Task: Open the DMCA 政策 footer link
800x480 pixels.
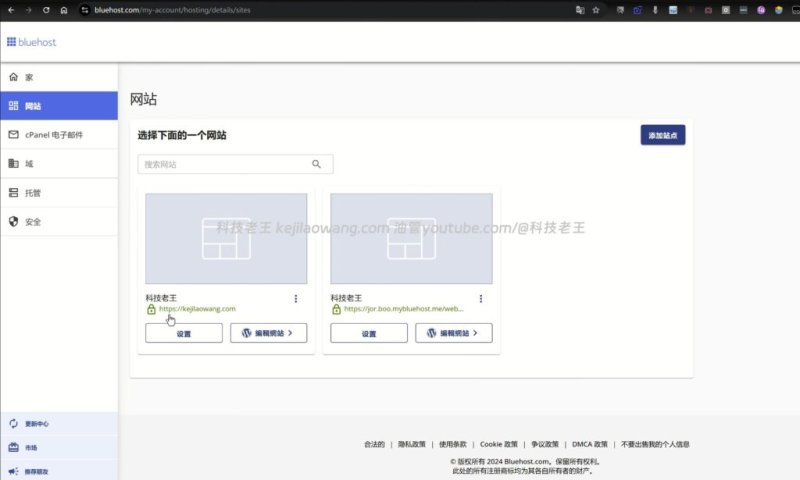Action: coord(590,444)
